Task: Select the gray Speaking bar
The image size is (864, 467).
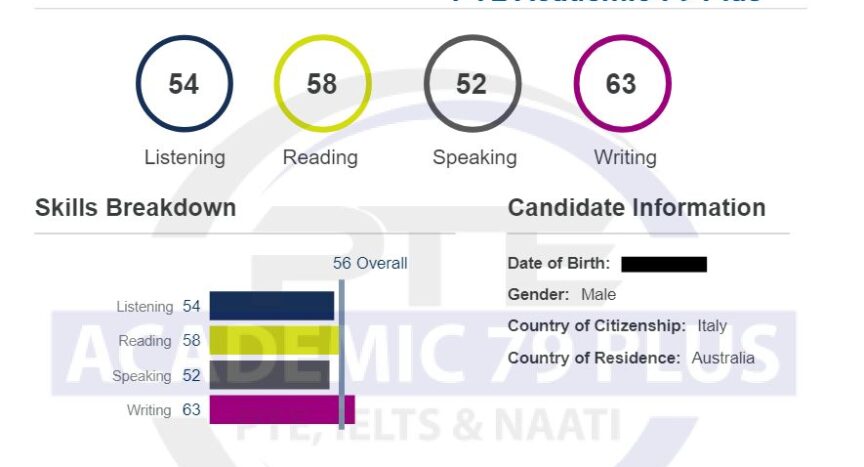Action: click(x=269, y=375)
